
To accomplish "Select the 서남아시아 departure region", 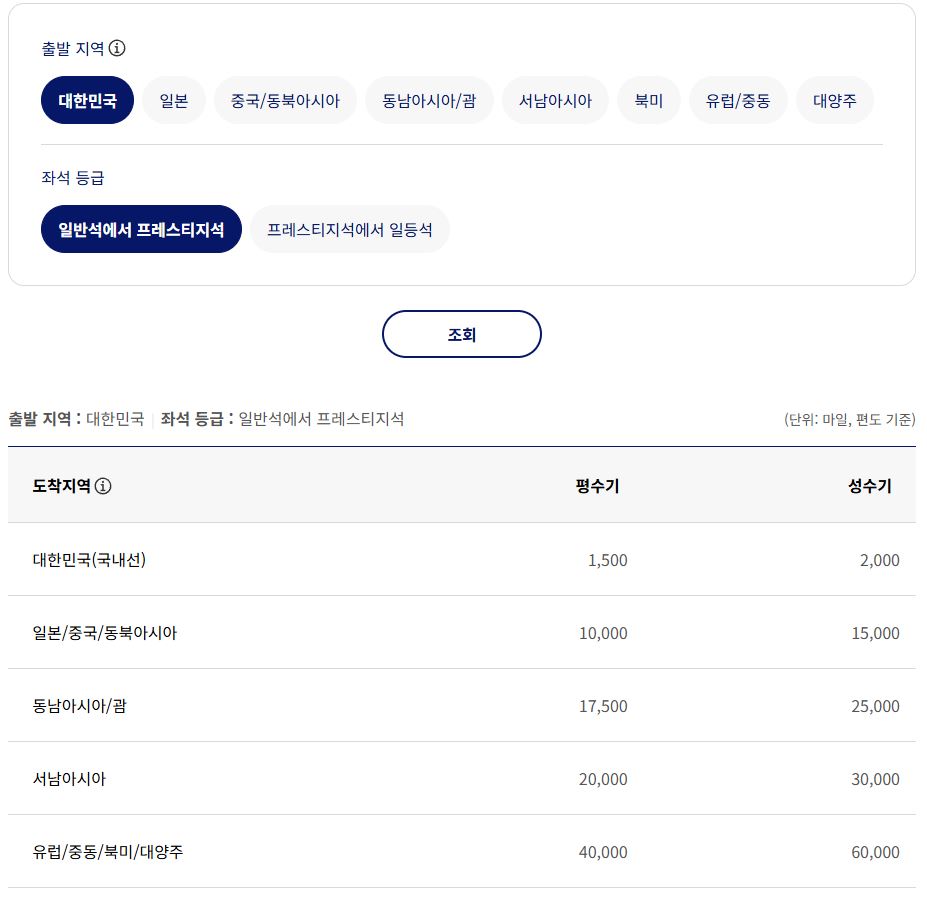I will [x=555, y=100].
